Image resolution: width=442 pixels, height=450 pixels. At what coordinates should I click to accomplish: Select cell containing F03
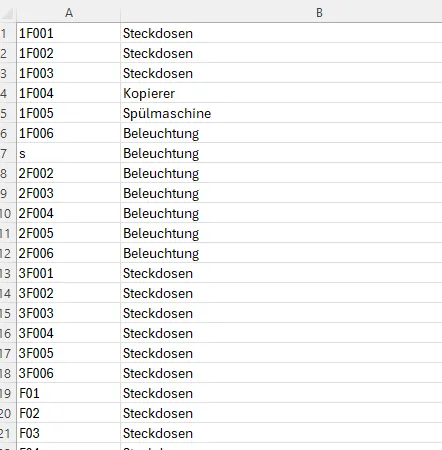[68, 433]
